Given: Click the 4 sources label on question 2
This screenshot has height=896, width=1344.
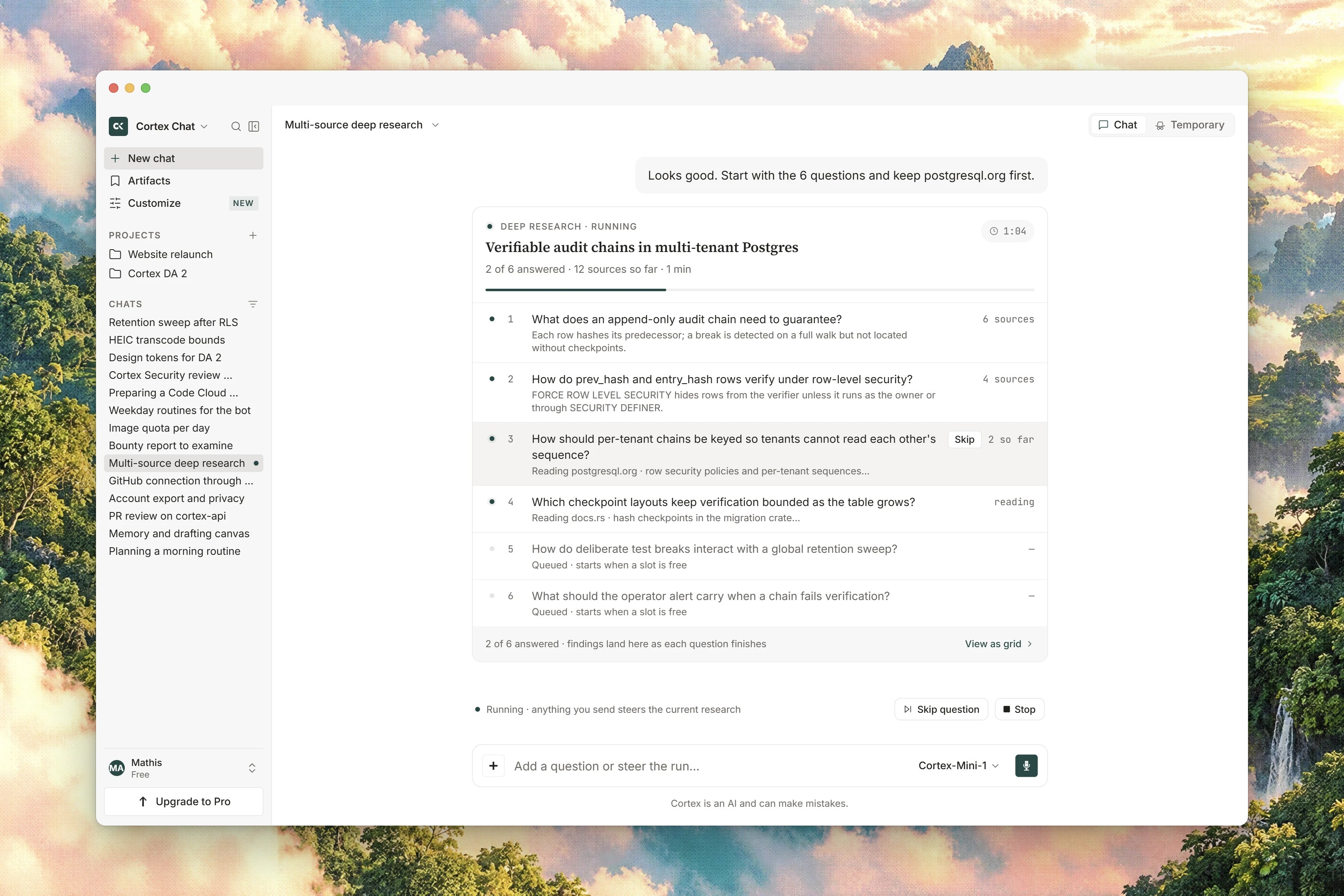Looking at the screenshot, I should [1008, 380].
